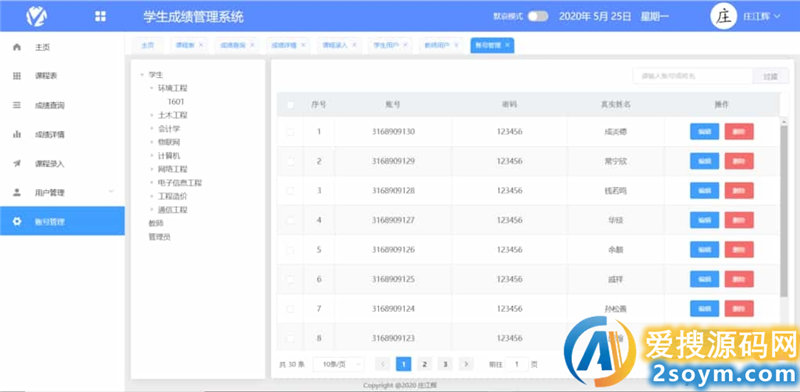Screen dimensions: 800x392
Task: Click the table grid icon for 课程表
Action: coord(17,76)
